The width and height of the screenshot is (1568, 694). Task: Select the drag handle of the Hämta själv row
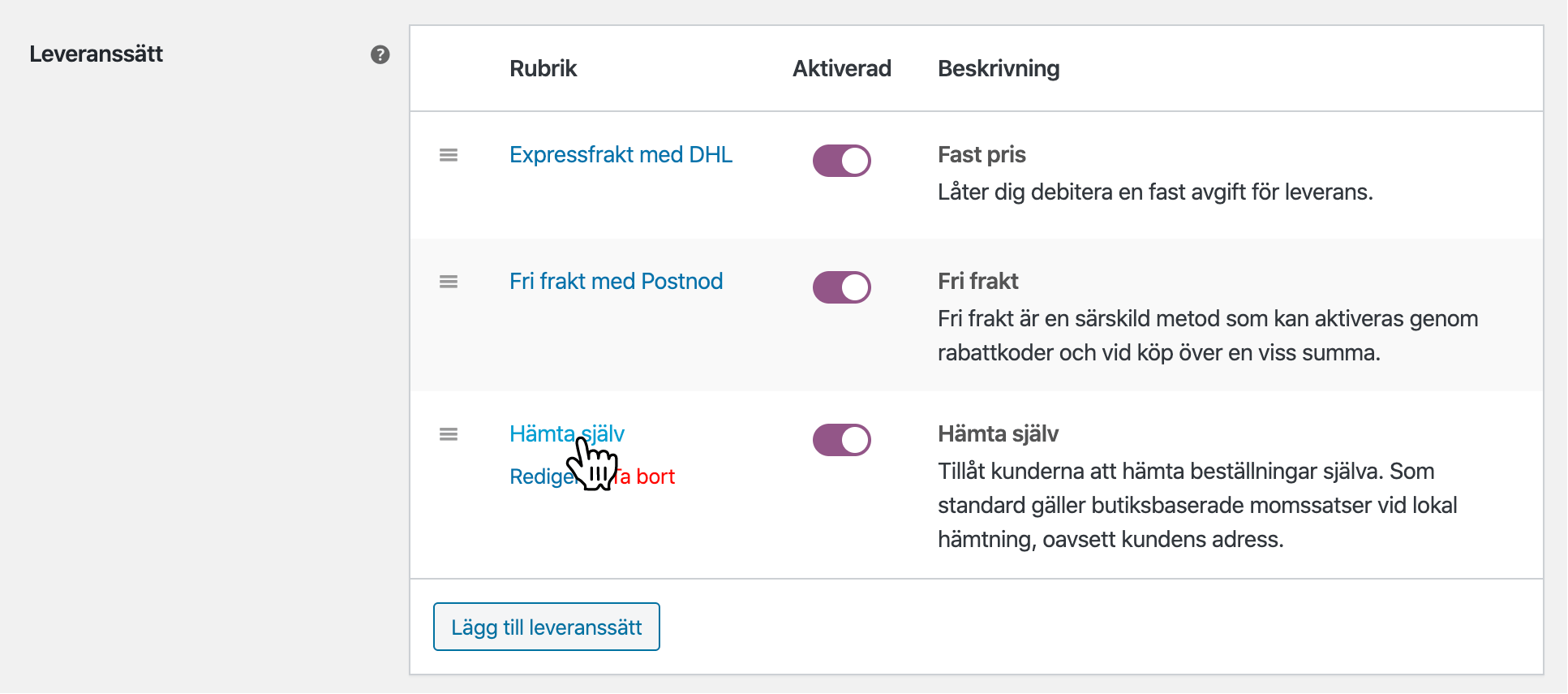[x=449, y=434]
